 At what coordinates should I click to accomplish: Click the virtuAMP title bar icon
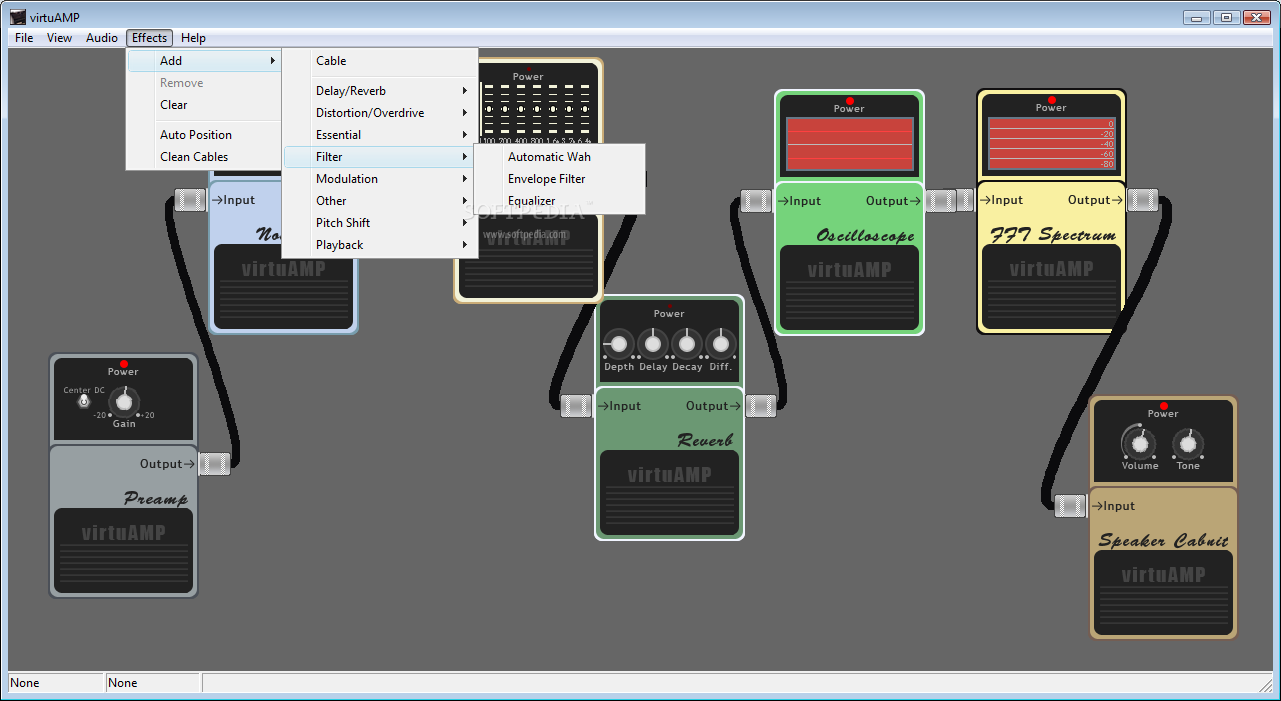[x=17, y=16]
